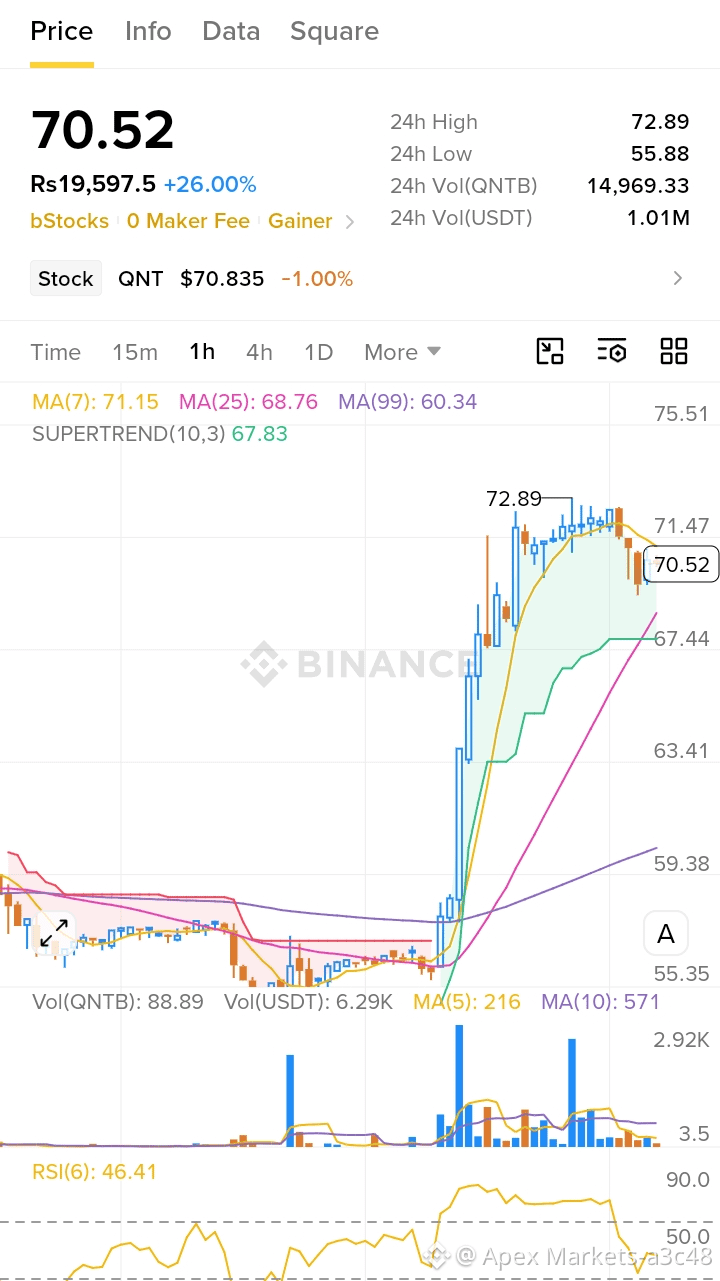Select the 4h interval

pyautogui.click(x=259, y=352)
